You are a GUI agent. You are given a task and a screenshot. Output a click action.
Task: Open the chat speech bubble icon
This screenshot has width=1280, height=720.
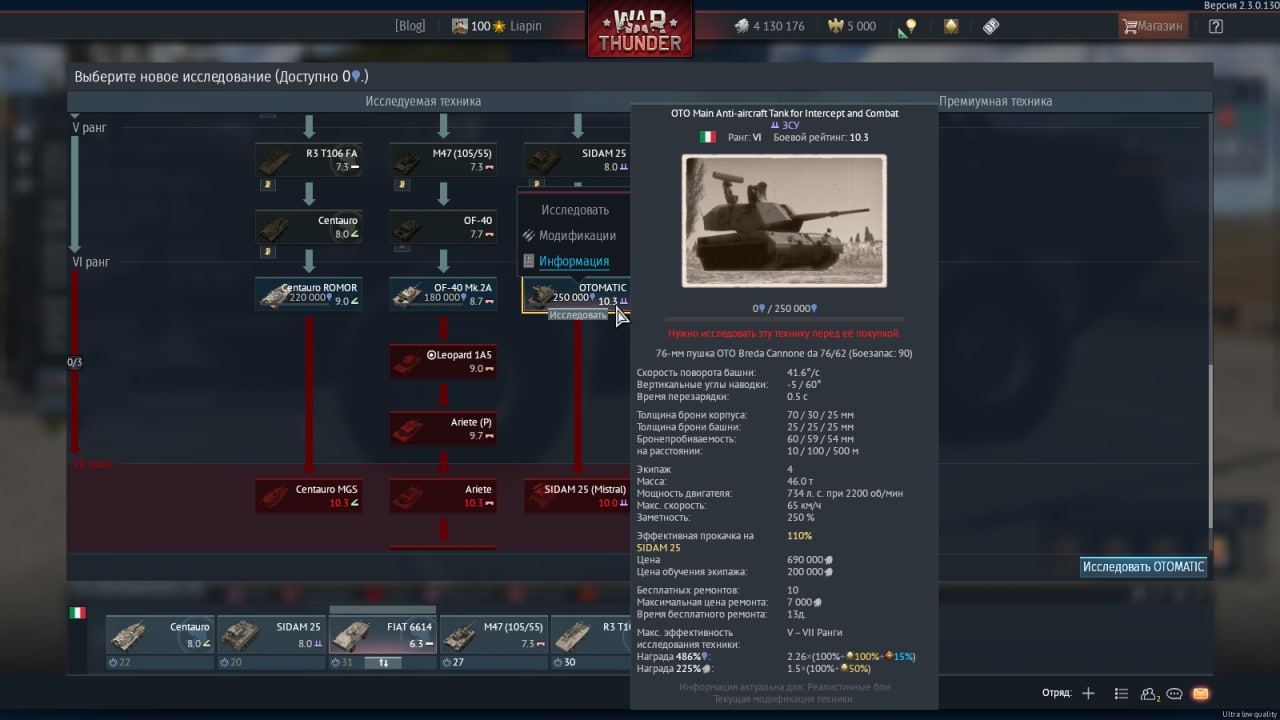pyautogui.click(x=1174, y=693)
